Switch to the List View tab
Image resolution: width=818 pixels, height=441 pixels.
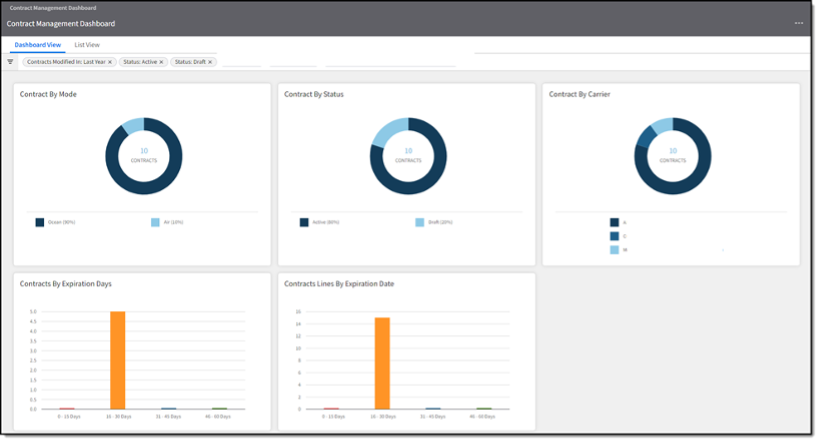[x=87, y=45]
